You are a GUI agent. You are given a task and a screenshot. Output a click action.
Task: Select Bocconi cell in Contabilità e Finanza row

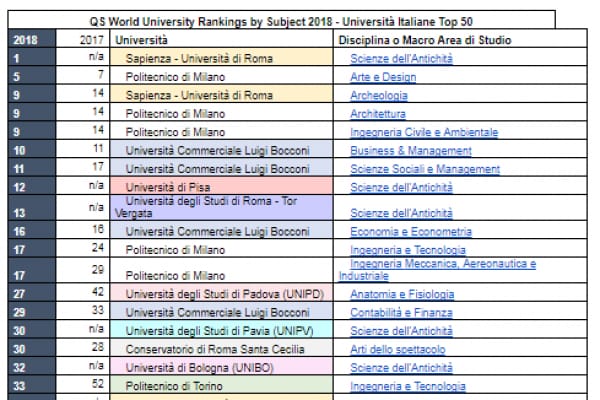point(221,311)
